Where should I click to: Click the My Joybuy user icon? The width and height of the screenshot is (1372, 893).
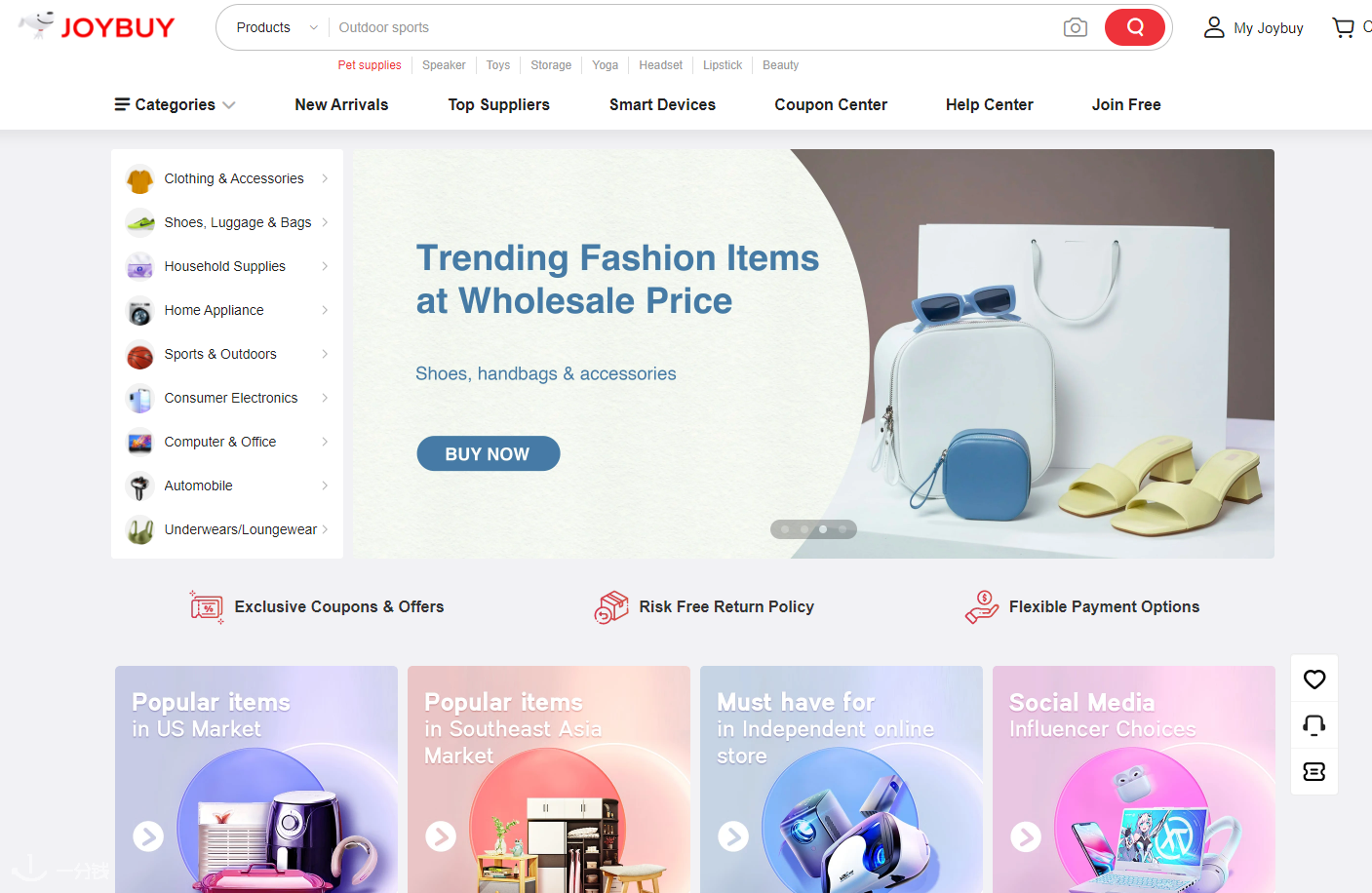[x=1214, y=27]
